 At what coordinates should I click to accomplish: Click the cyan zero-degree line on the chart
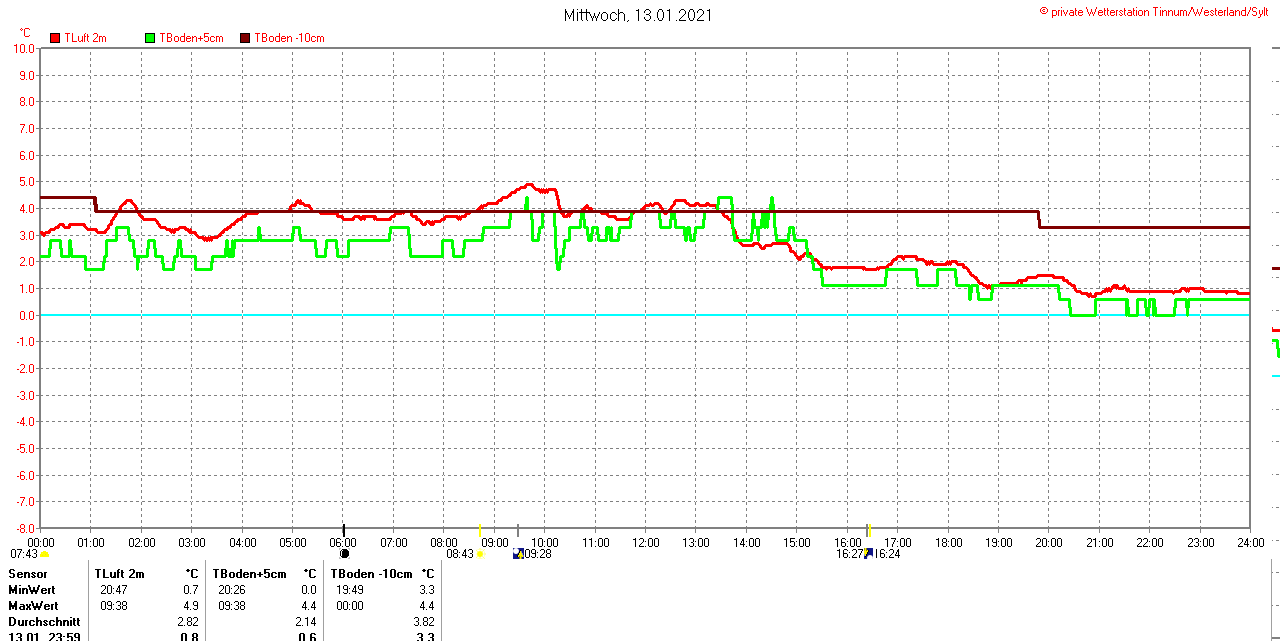tap(700, 315)
